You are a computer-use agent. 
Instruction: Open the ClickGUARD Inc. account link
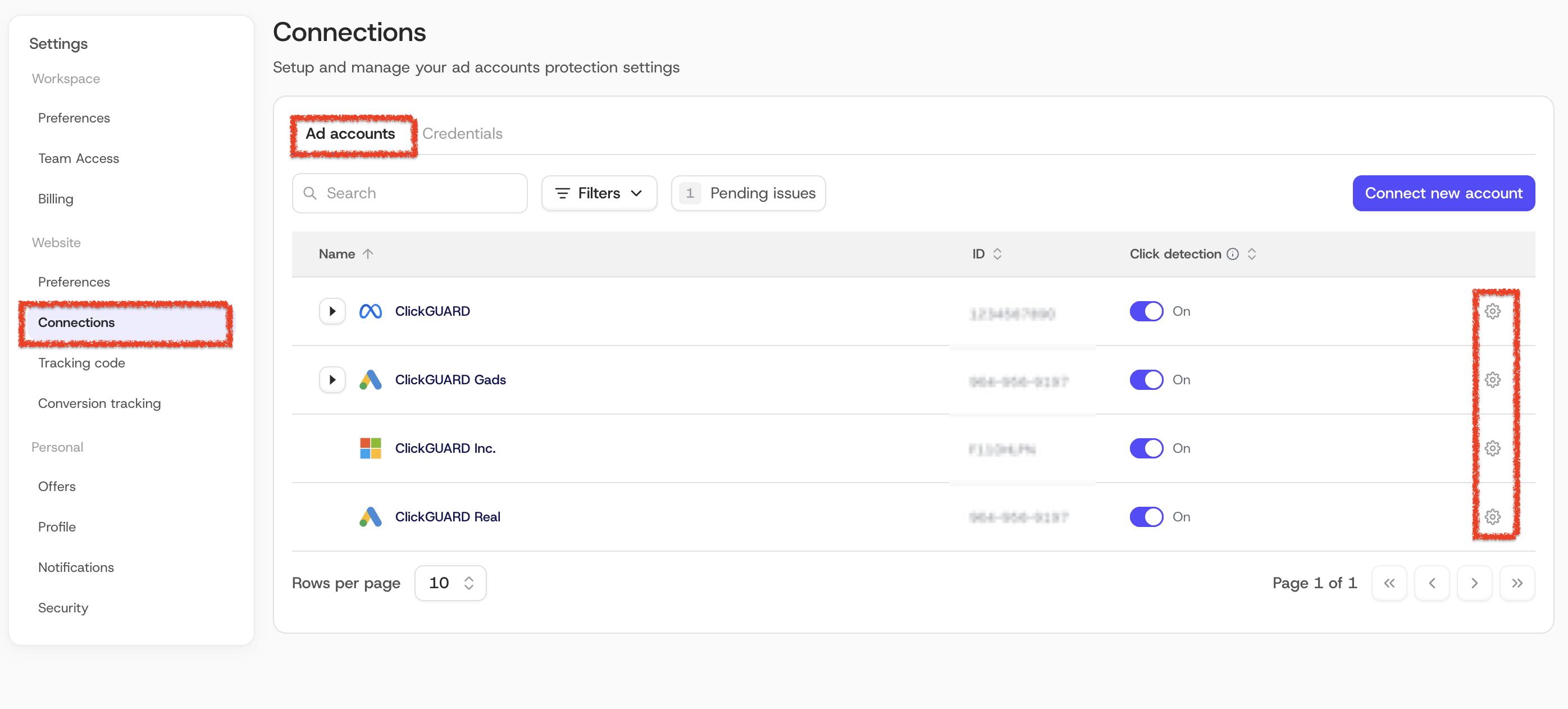(x=445, y=448)
